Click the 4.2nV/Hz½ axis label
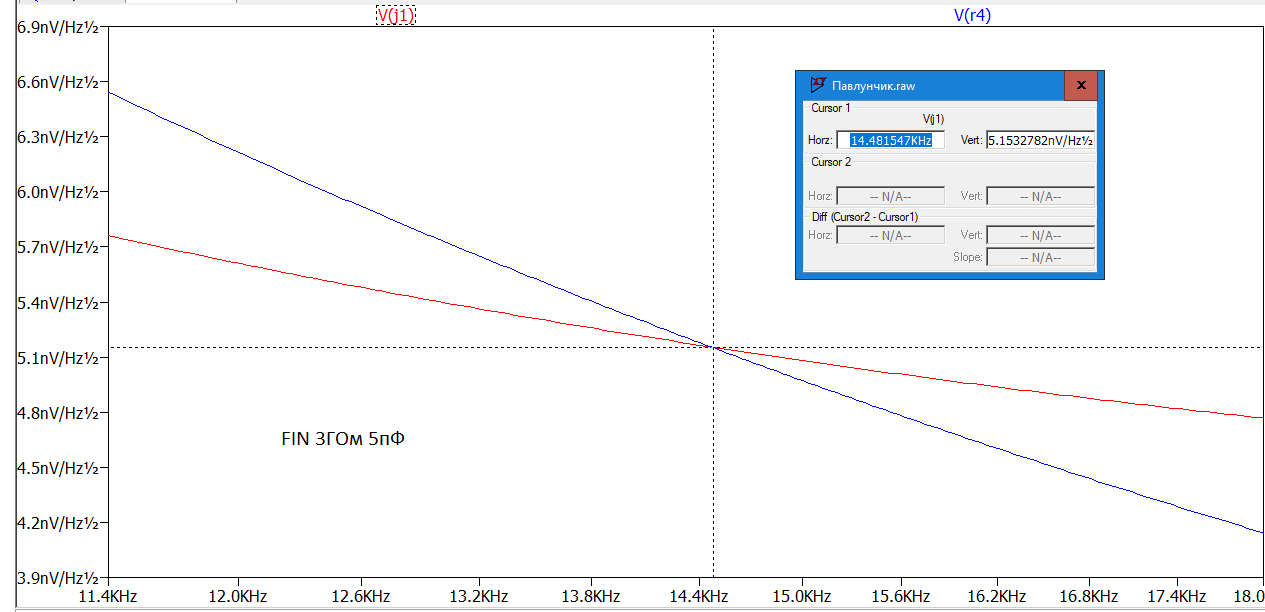This screenshot has height=612, width=1265. pos(58,523)
